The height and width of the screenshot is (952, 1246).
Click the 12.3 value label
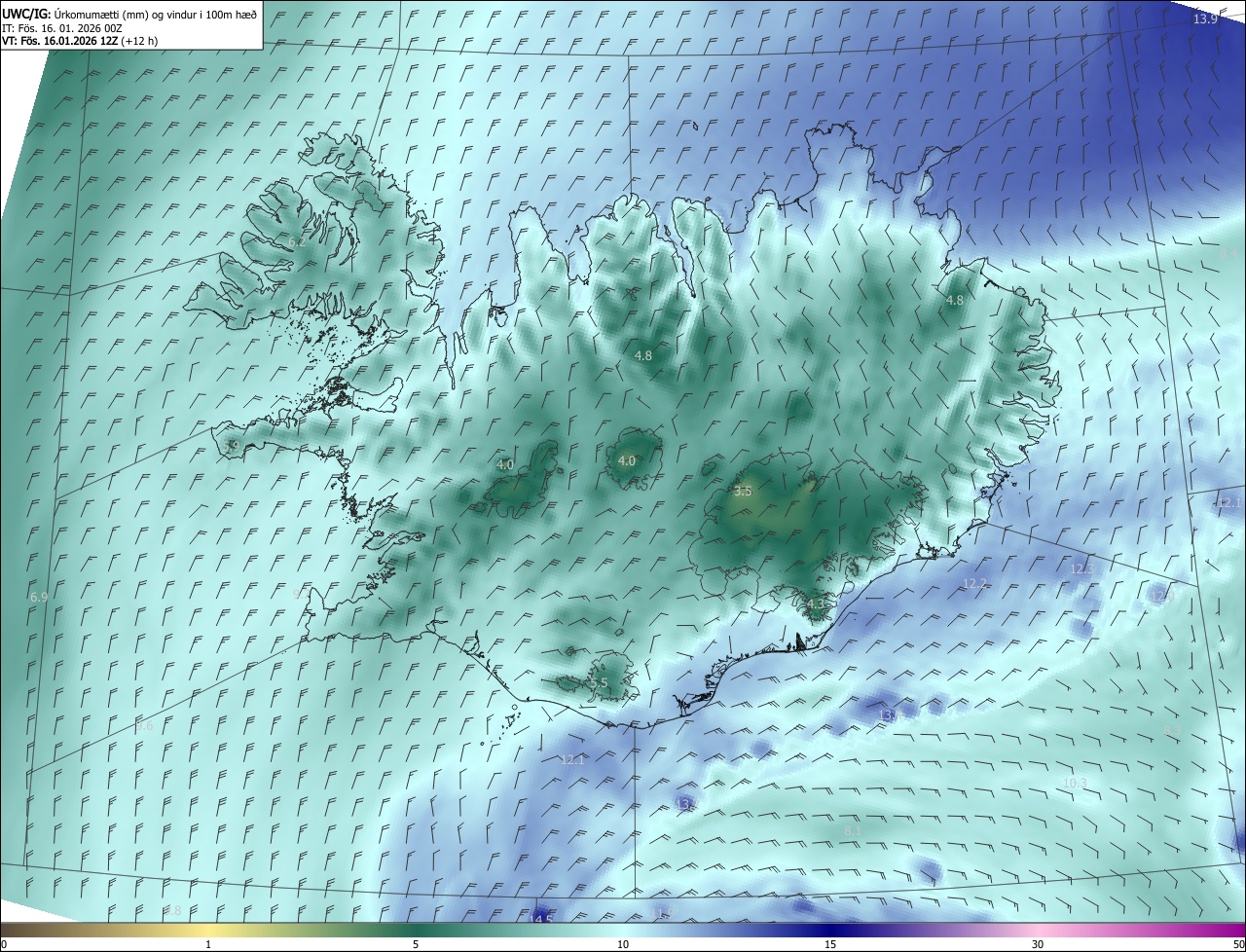pos(1082,569)
